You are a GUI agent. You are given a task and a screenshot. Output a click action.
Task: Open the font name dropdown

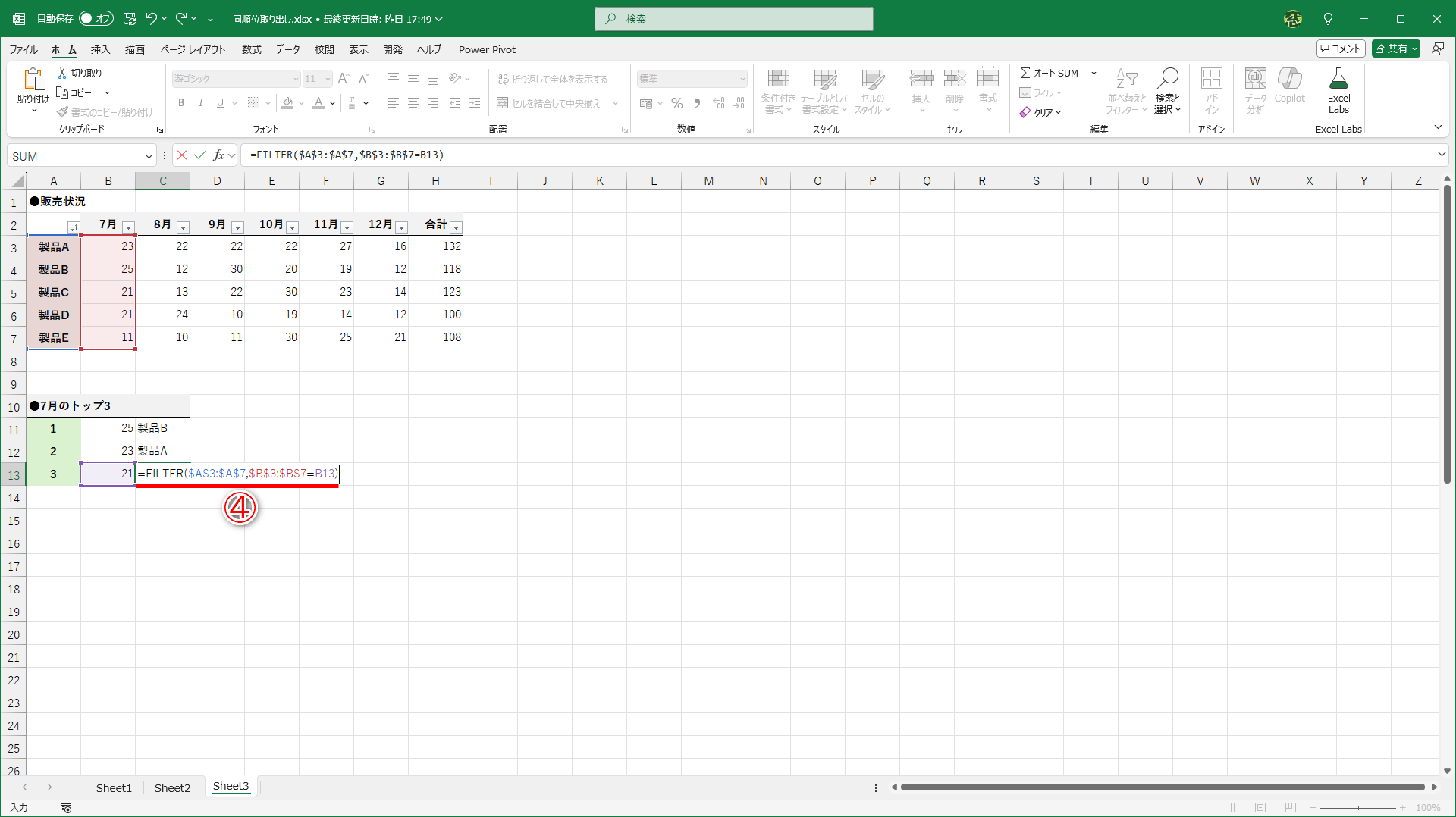point(295,78)
